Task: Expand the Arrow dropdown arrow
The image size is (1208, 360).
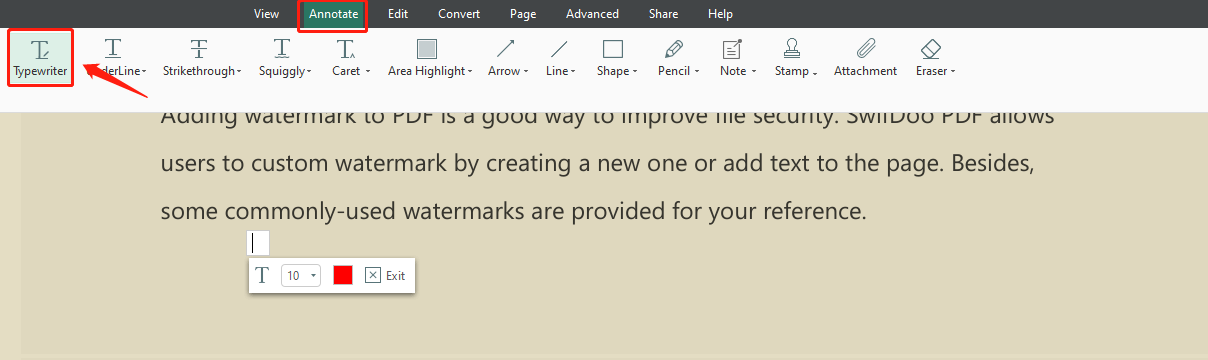Action: pos(525,72)
